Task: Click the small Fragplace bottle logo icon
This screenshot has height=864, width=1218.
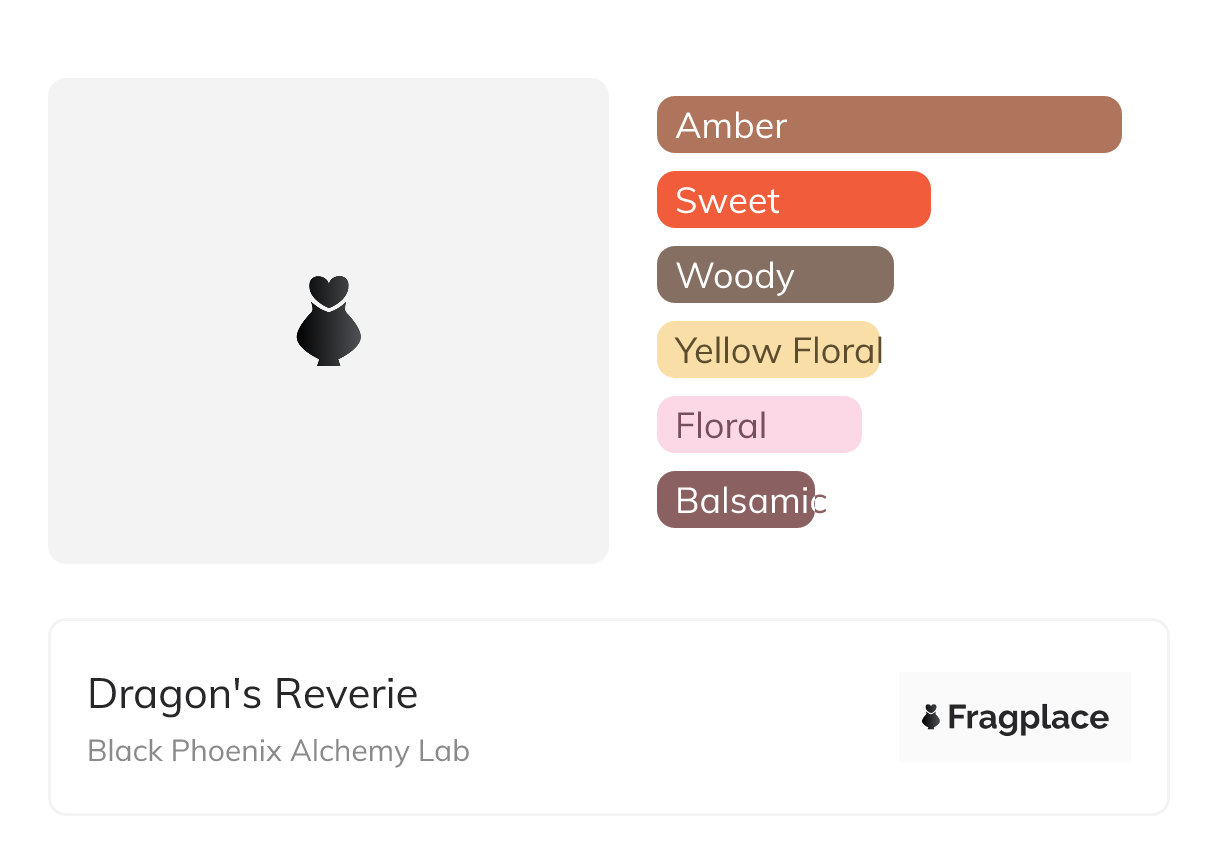Action: coord(931,717)
